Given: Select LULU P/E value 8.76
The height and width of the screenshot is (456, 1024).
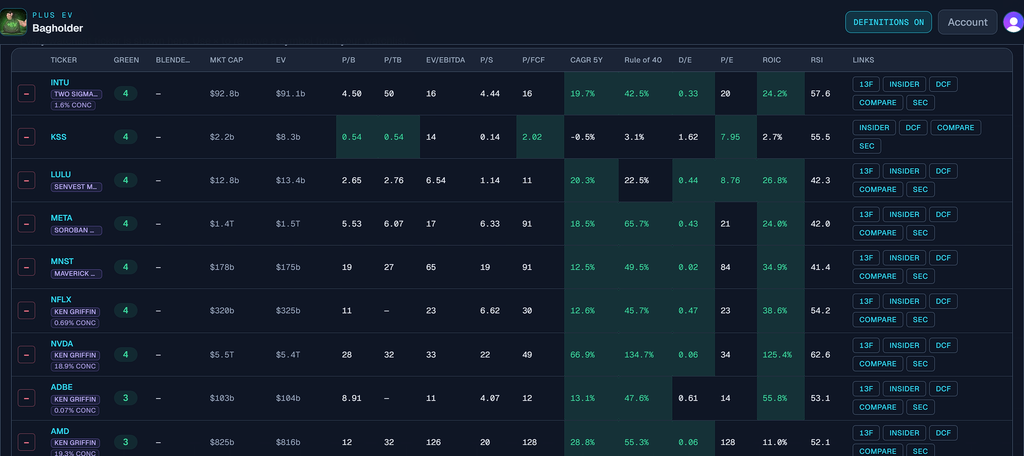Looking at the screenshot, I should click(x=730, y=180).
